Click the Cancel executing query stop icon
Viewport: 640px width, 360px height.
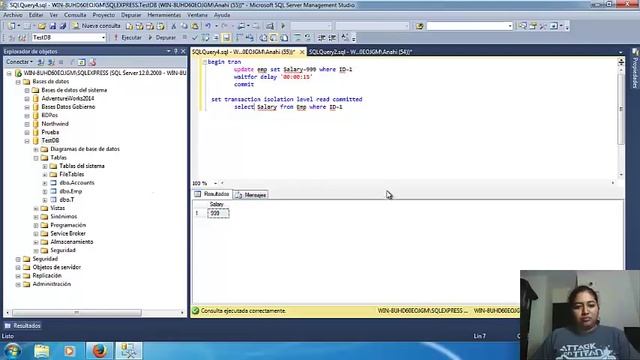(x=184, y=38)
